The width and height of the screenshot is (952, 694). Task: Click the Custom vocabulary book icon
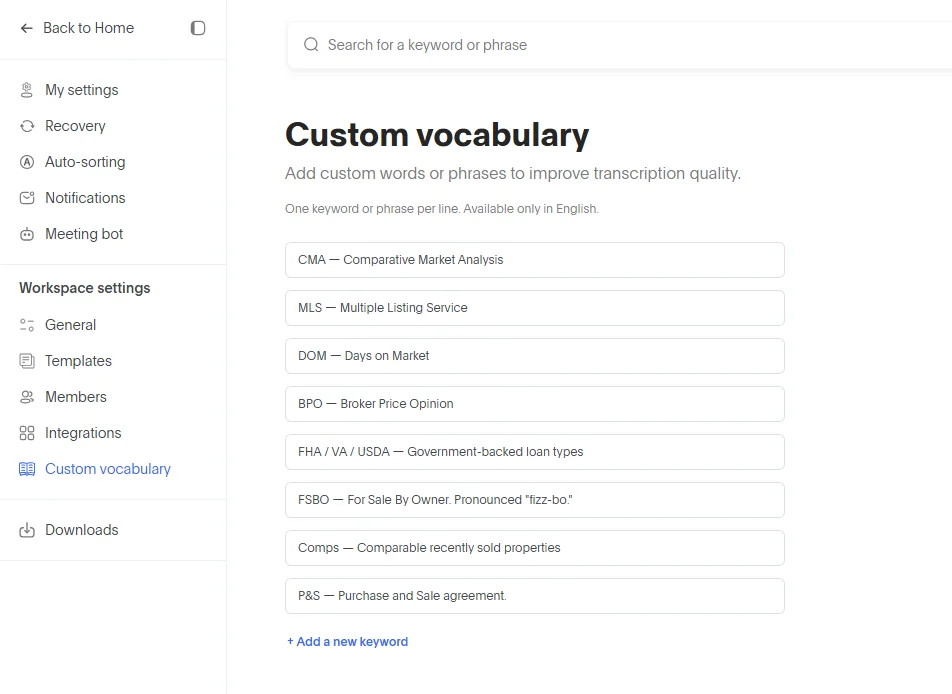tap(27, 469)
